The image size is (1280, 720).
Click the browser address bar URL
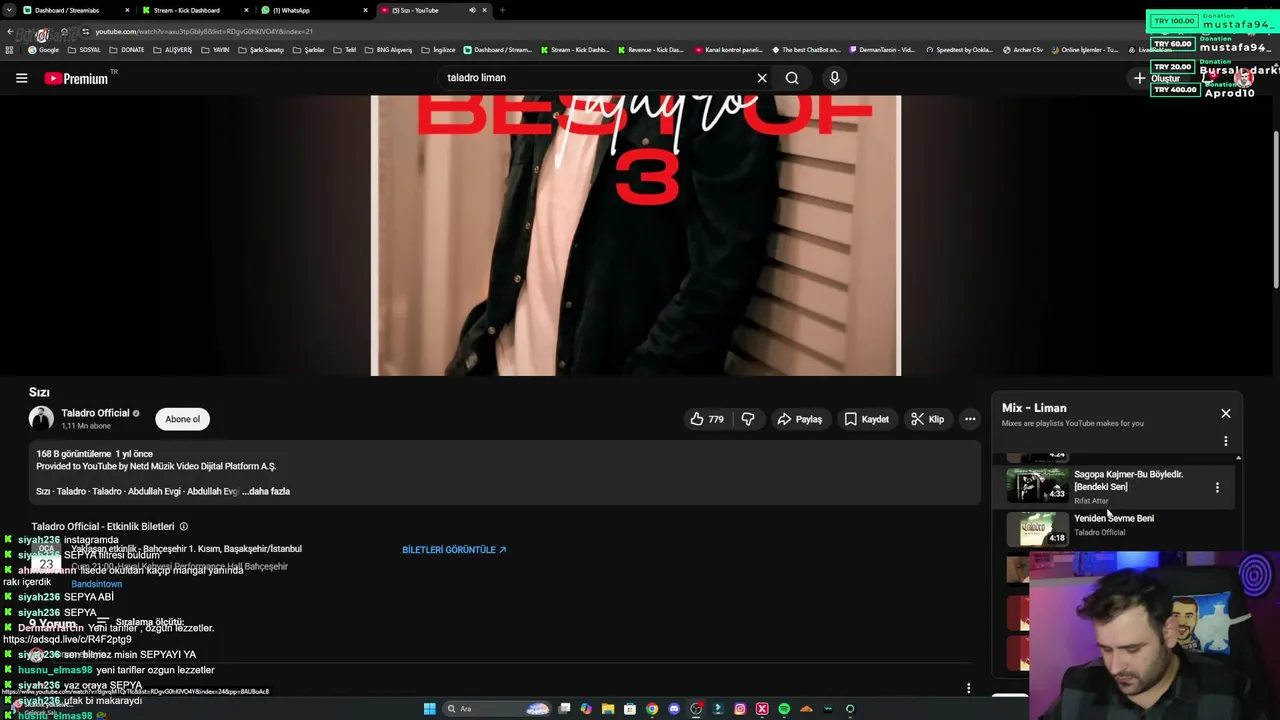203,31
